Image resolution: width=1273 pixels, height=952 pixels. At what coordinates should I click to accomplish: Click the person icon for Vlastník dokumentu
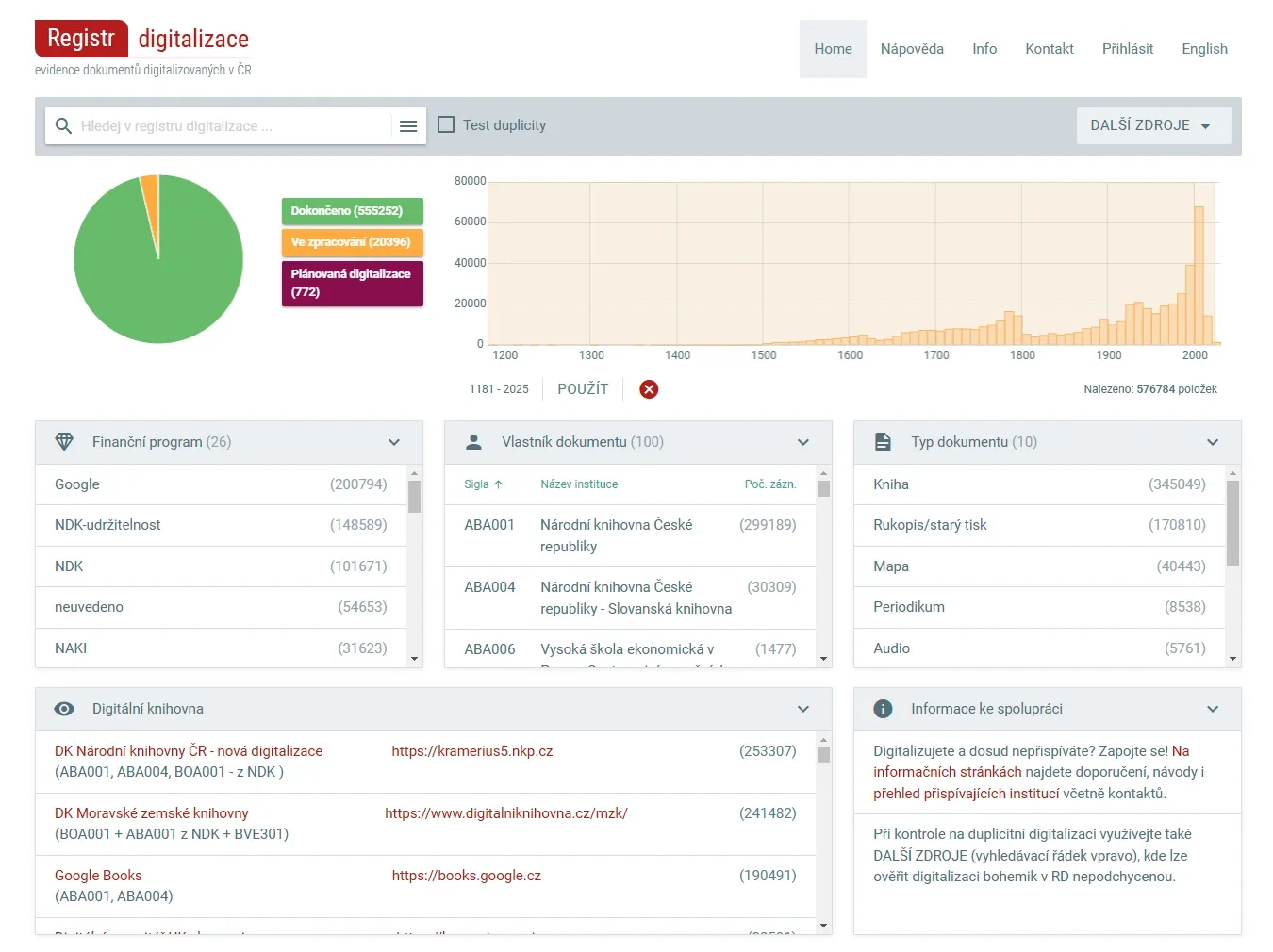point(473,442)
